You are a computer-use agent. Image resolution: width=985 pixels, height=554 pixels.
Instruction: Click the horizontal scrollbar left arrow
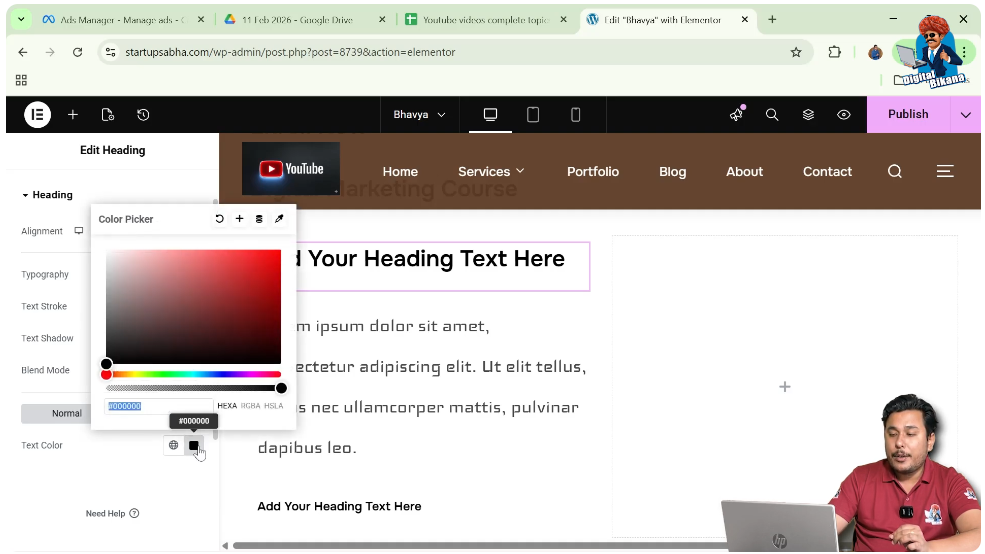click(225, 545)
